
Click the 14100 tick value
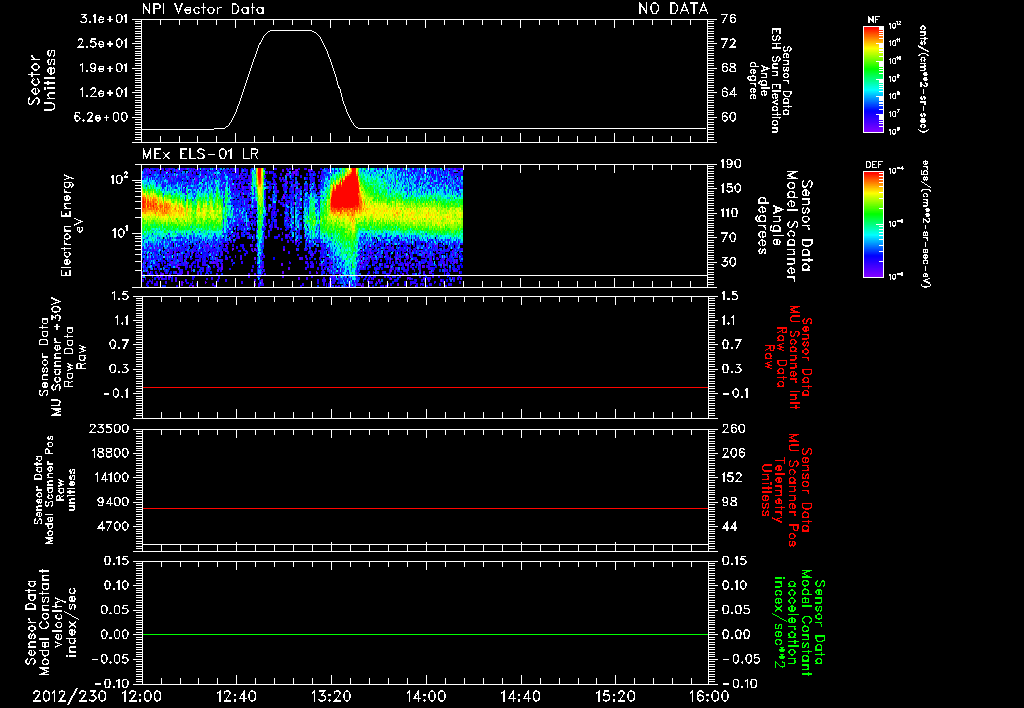click(108, 477)
